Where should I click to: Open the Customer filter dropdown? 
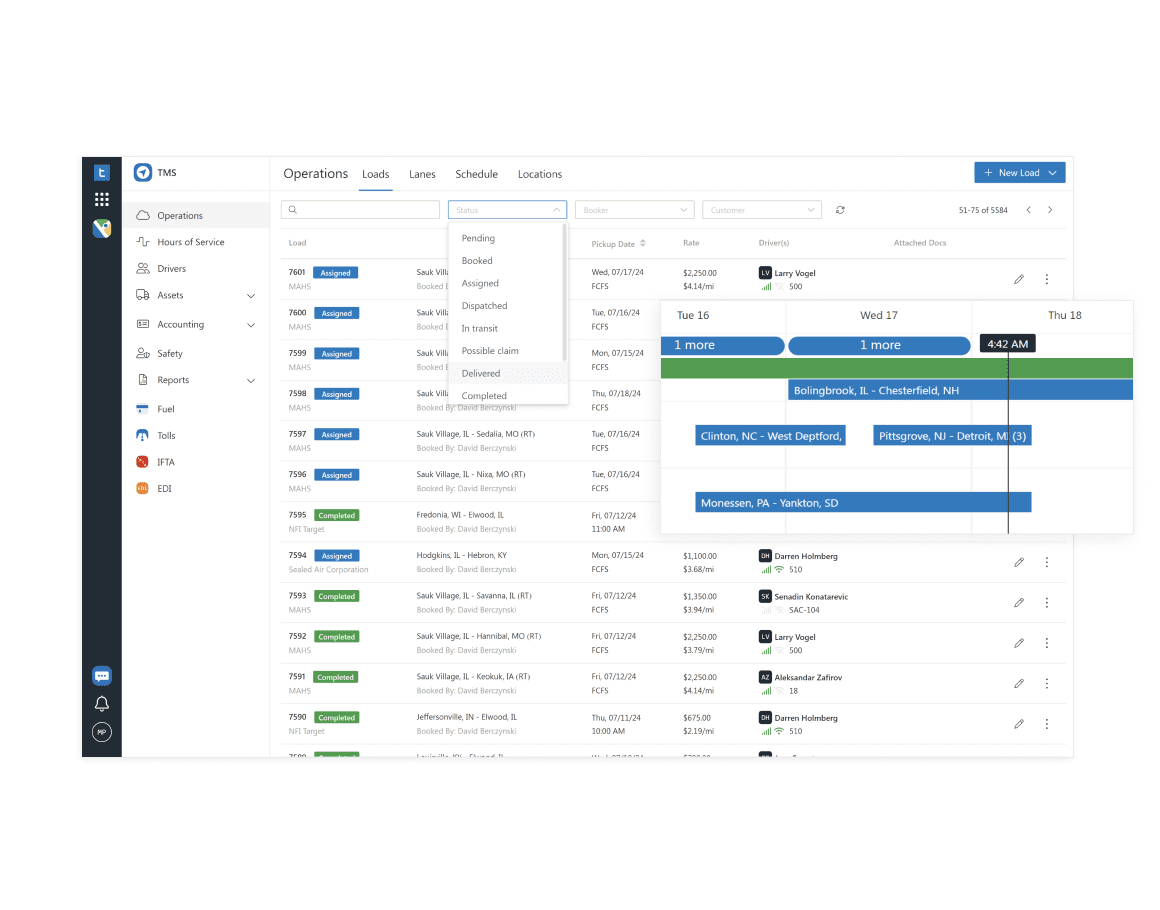[761, 209]
